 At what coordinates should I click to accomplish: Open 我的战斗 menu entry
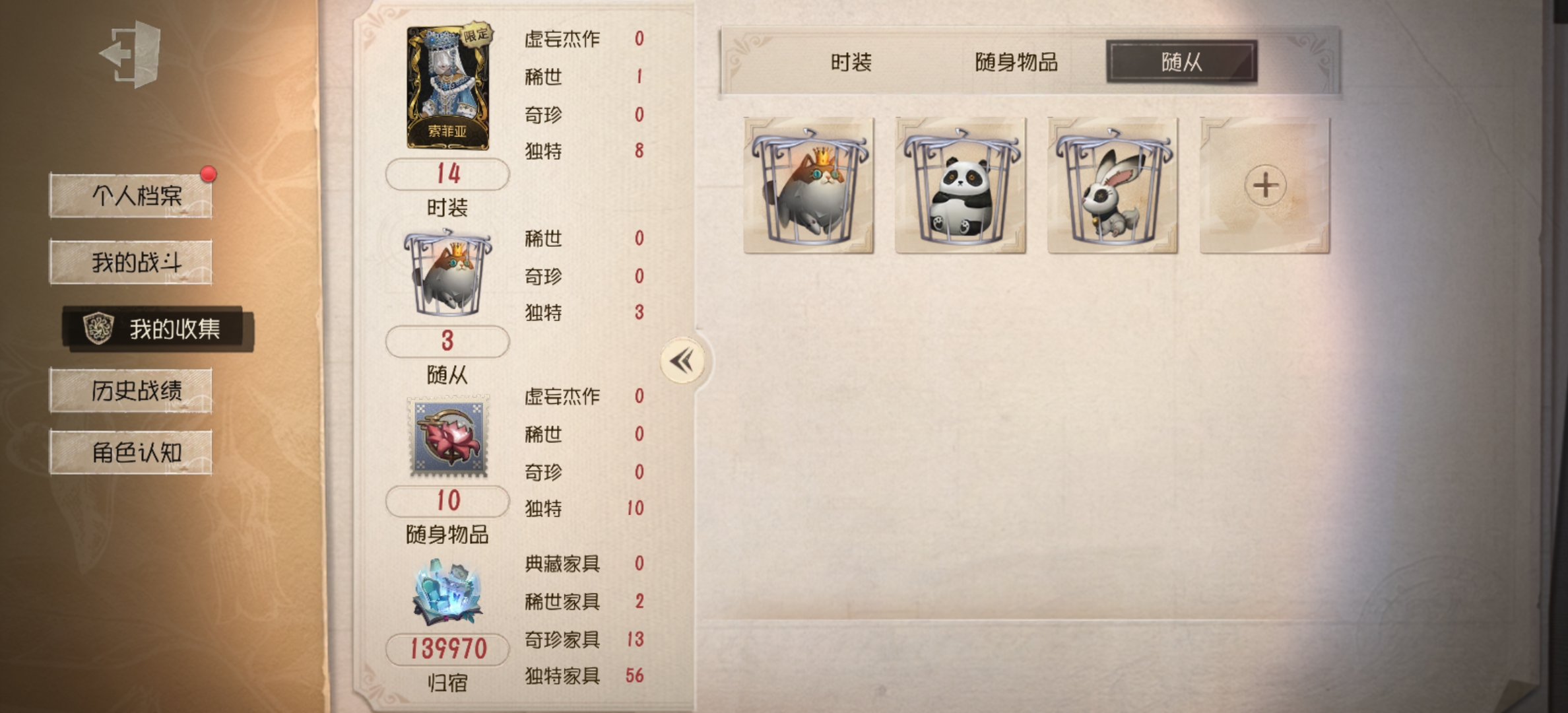click(x=131, y=262)
